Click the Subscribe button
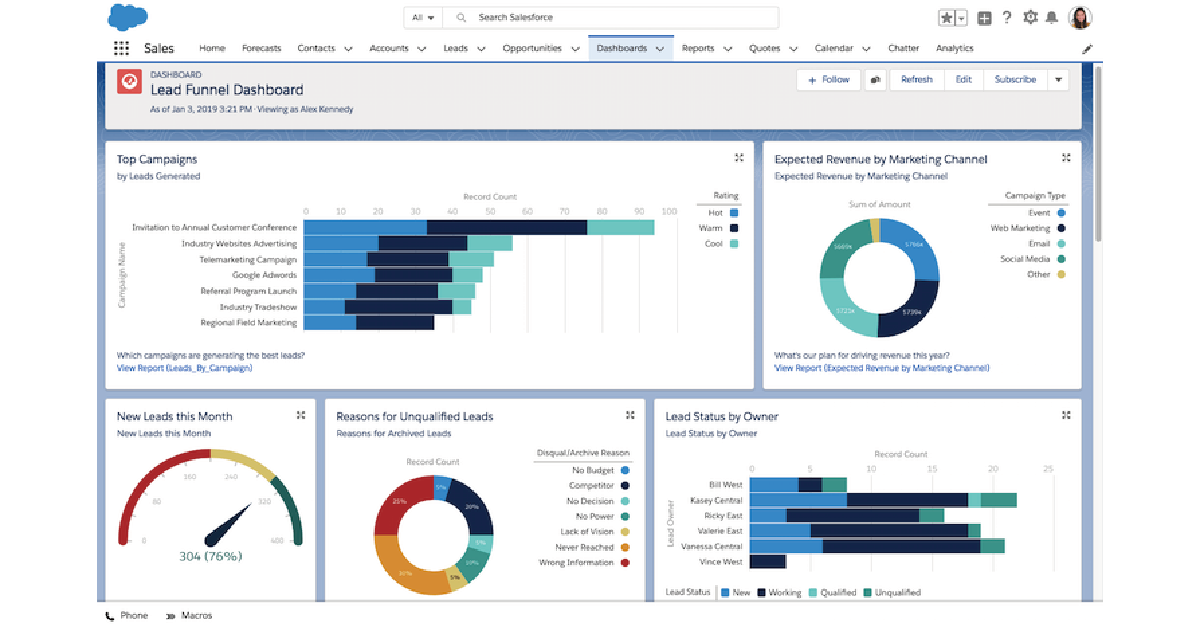1200x630 pixels. coord(1015,80)
